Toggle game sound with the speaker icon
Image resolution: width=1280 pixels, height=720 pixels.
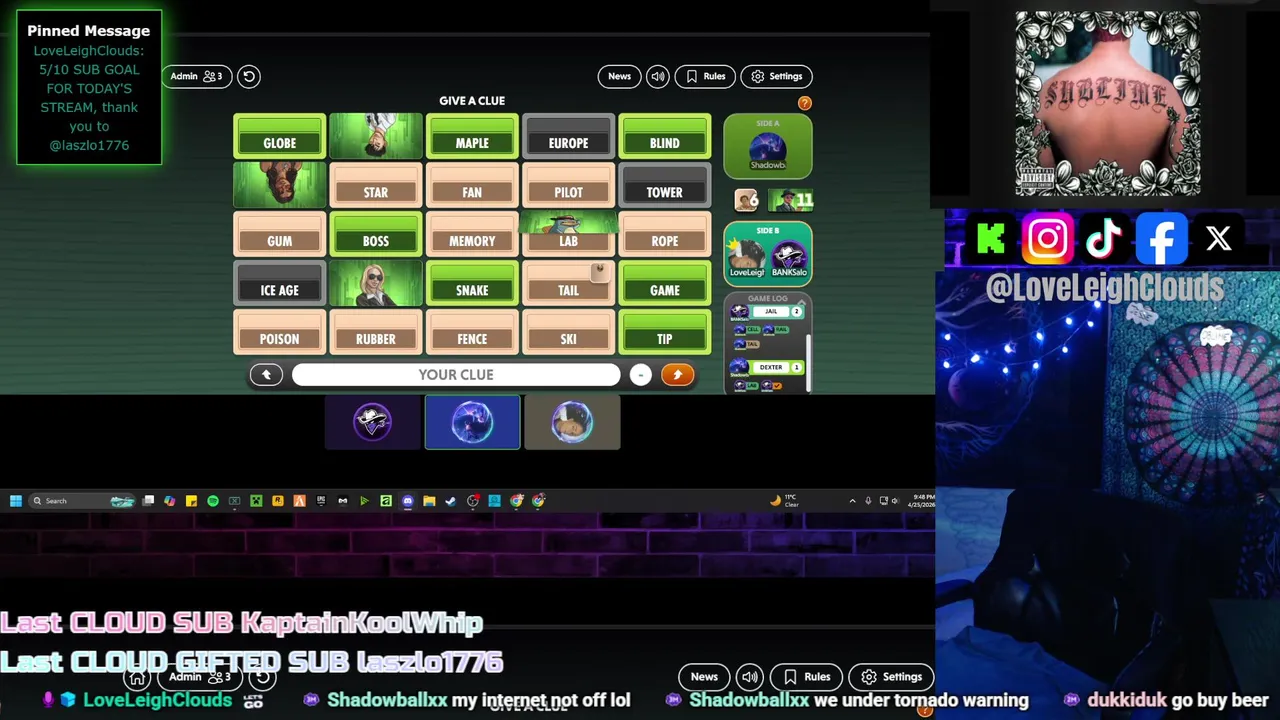tap(657, 76)
